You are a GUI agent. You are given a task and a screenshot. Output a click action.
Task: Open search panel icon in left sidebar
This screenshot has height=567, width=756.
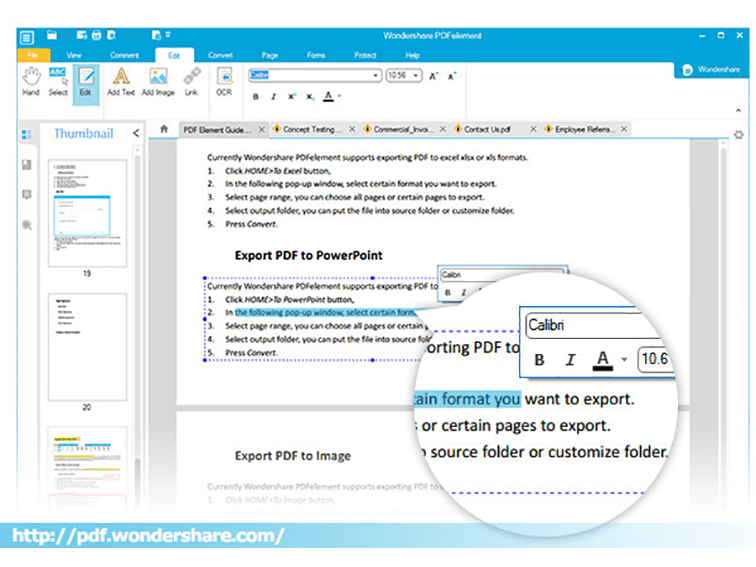27,225
